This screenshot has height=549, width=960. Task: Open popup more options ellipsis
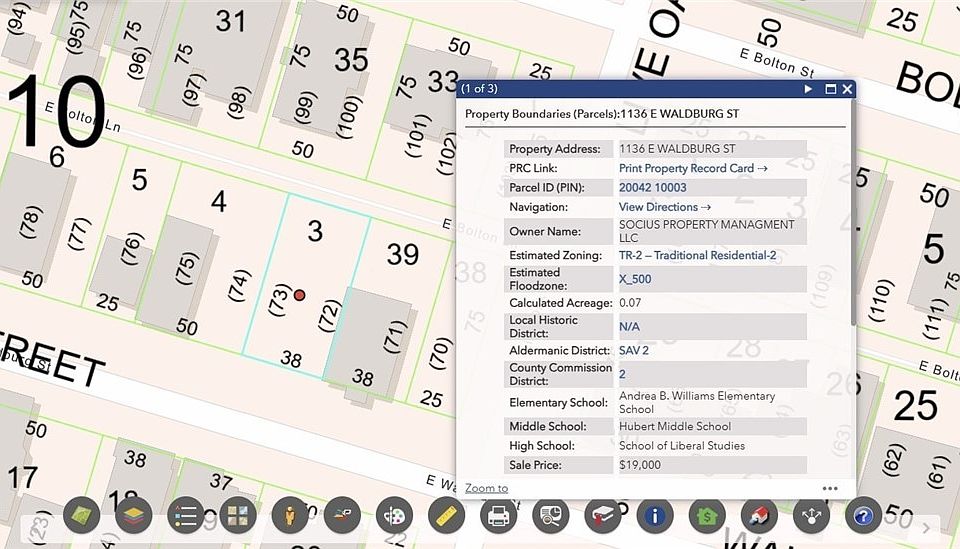[830, 488]
